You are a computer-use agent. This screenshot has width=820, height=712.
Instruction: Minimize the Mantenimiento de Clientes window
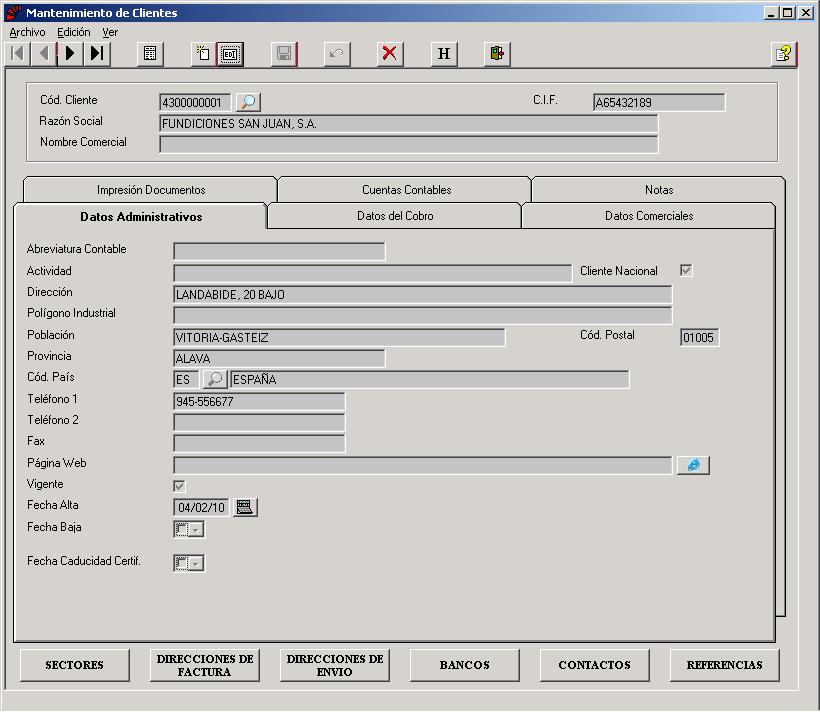pos(771,13)
